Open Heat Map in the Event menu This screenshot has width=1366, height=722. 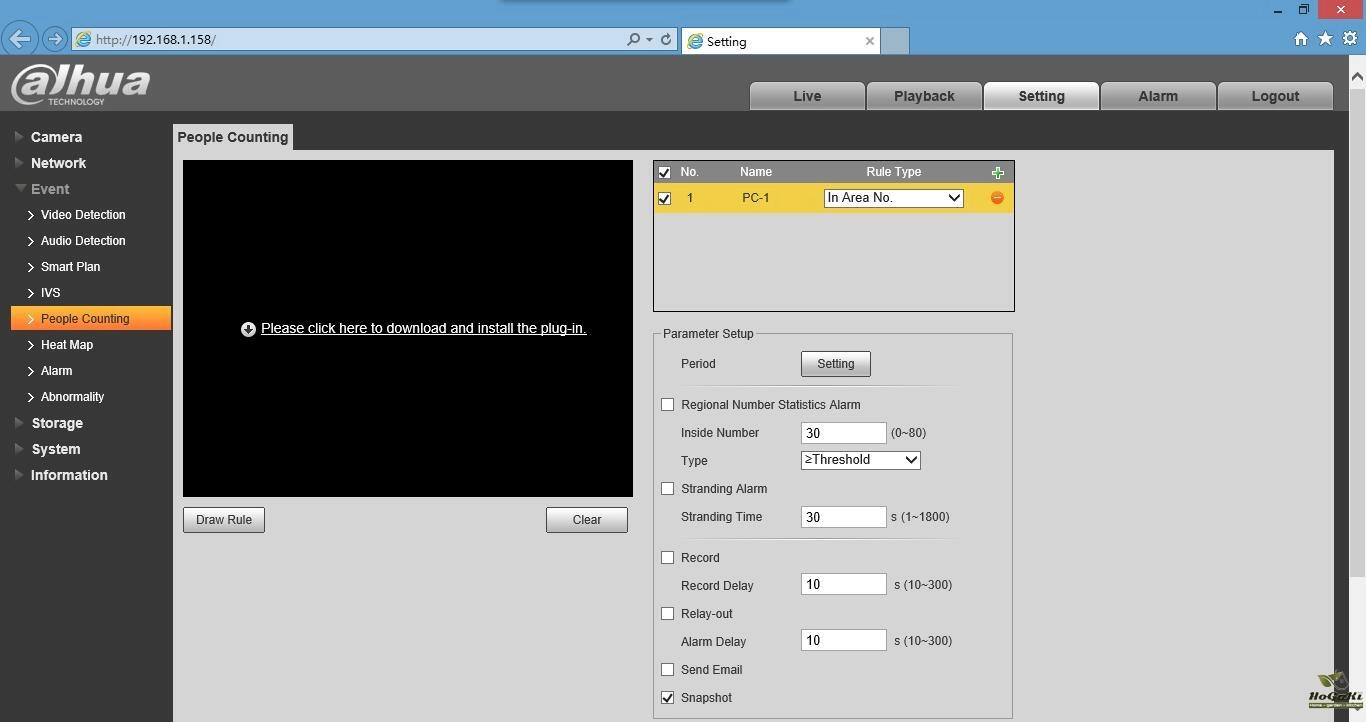pyautogui.click(x=67, y=345)
